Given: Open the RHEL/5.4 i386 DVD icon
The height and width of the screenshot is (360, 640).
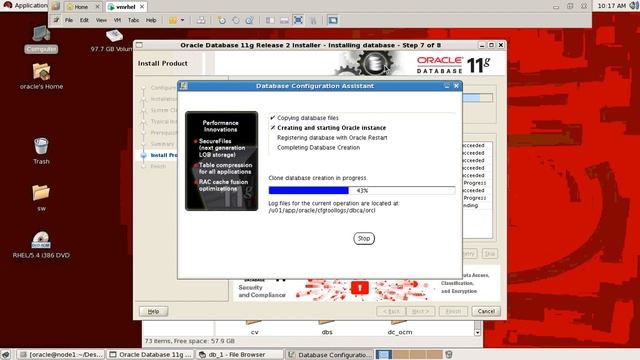Looking at the screenshot, I should pyautogui.click(x=41, y=245).
